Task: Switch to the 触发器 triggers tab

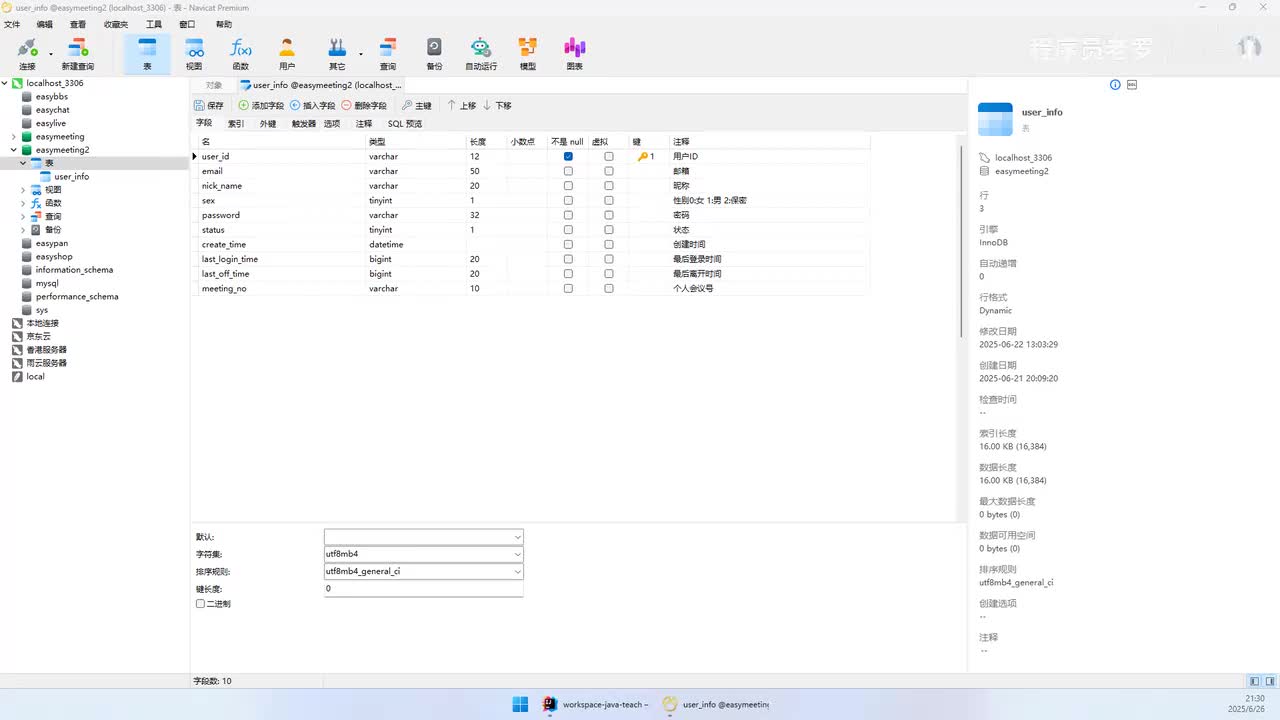Action: pyautogui.click(x=304, y=124)
